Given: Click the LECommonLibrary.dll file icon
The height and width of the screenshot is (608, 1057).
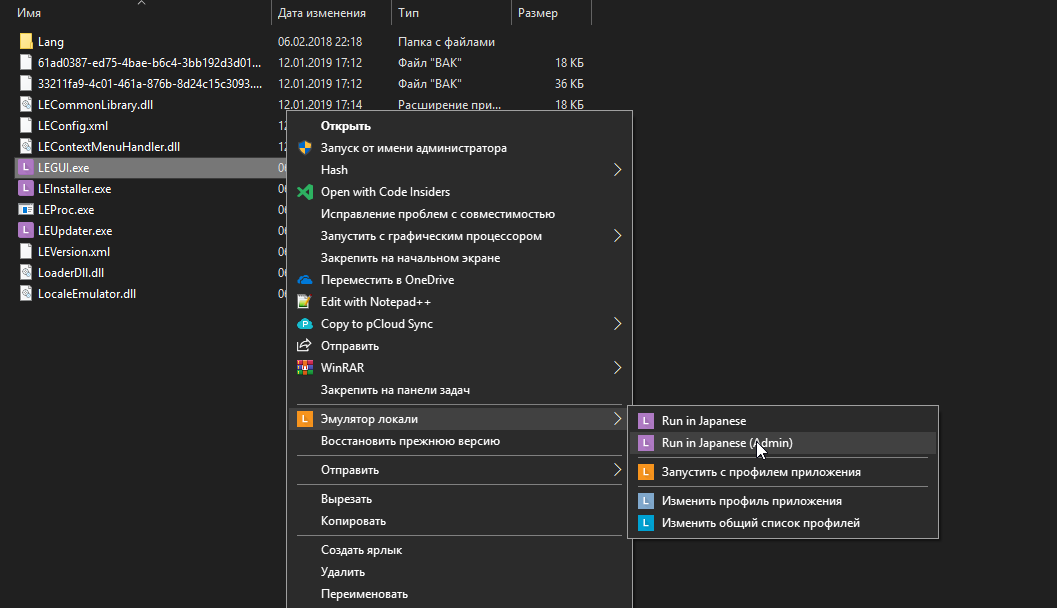Looking at the screenshot, I should point(26,104).
